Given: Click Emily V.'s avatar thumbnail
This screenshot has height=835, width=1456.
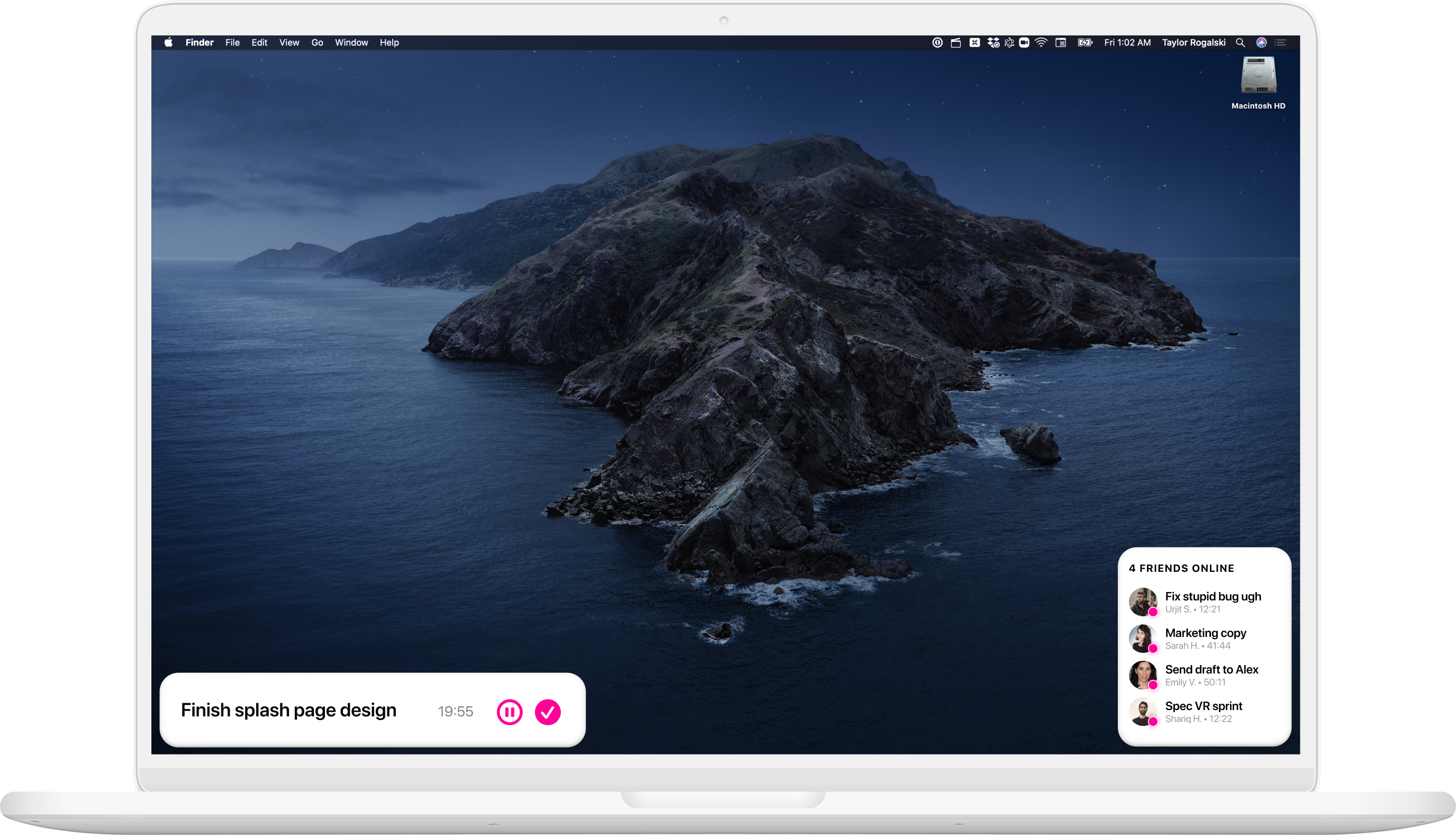Looking at the screenshot, I should [x=1143, y=675].
